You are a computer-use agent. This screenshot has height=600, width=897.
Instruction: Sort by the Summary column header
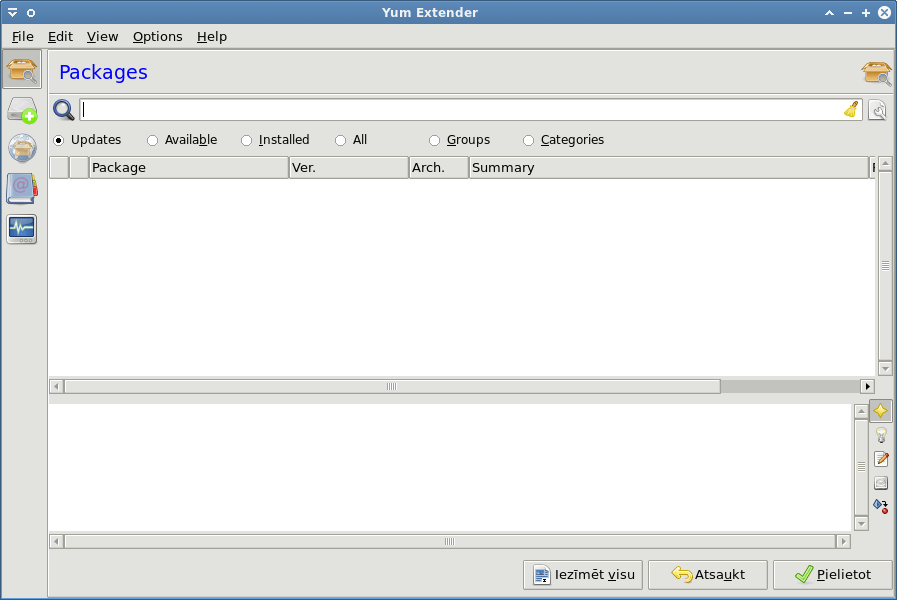(x=669, y=168)
